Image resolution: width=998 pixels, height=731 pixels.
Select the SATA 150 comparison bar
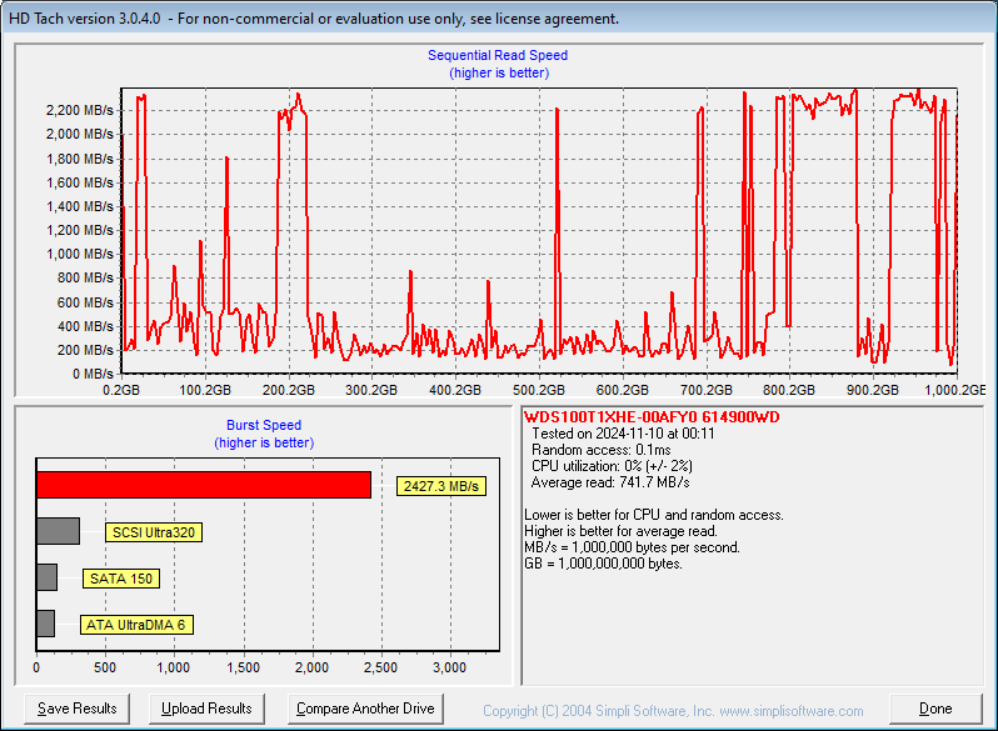click(47, 578)
